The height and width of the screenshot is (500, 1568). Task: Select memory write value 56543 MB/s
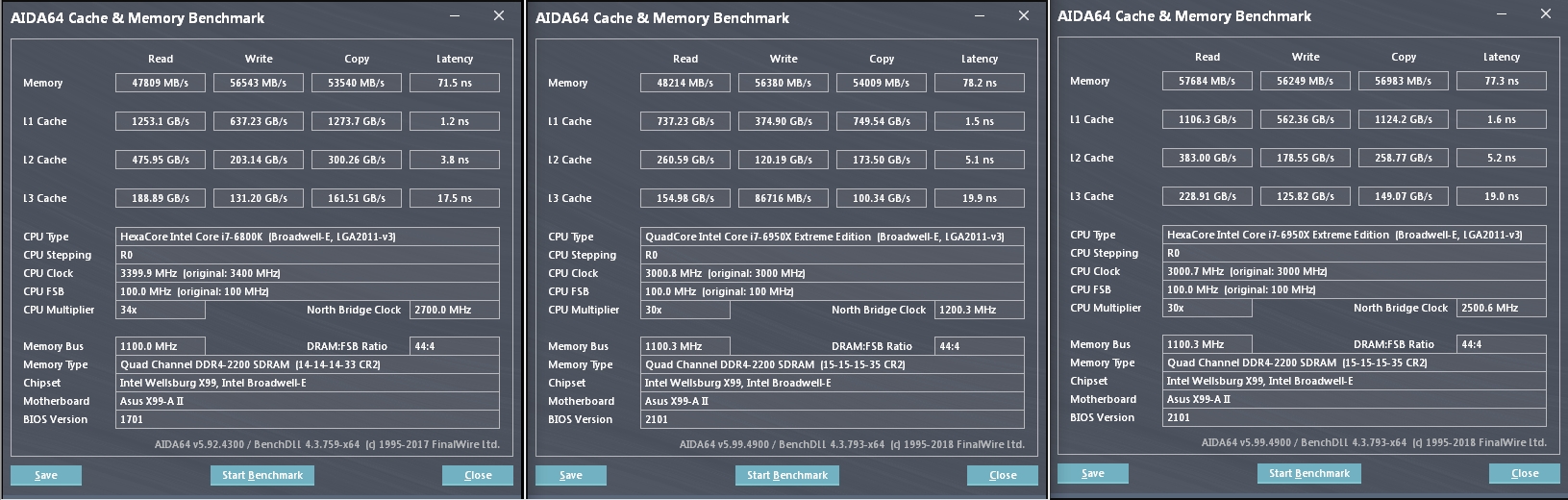259,83
